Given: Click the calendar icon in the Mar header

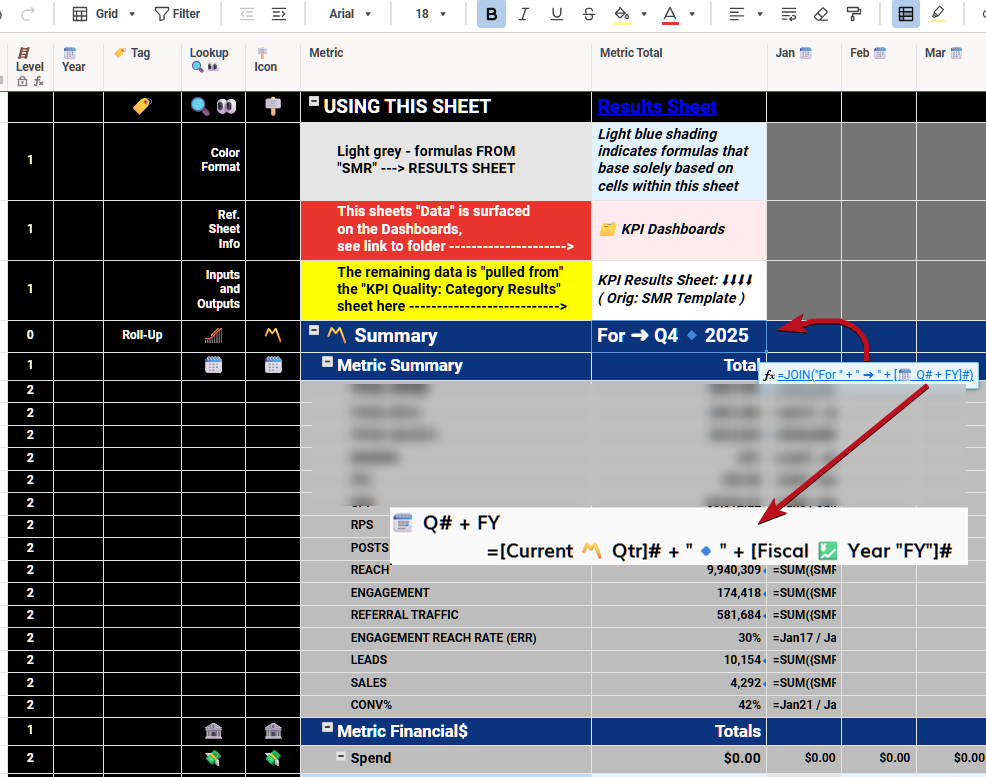Looking at the screenshot, I should click(x=956, y=53).
